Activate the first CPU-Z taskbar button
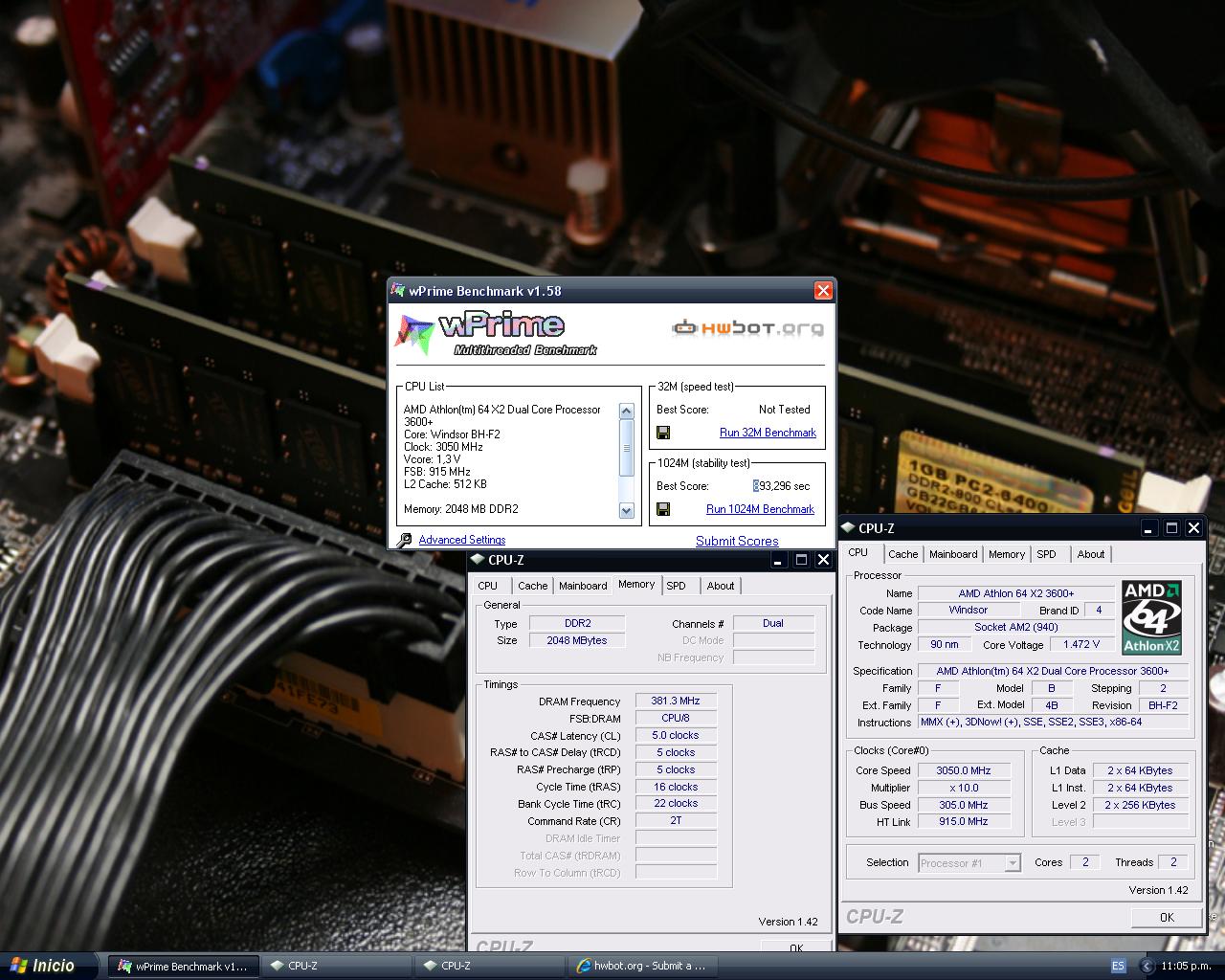The height and width of the screenshot is (980, 1225). [335, 966]
